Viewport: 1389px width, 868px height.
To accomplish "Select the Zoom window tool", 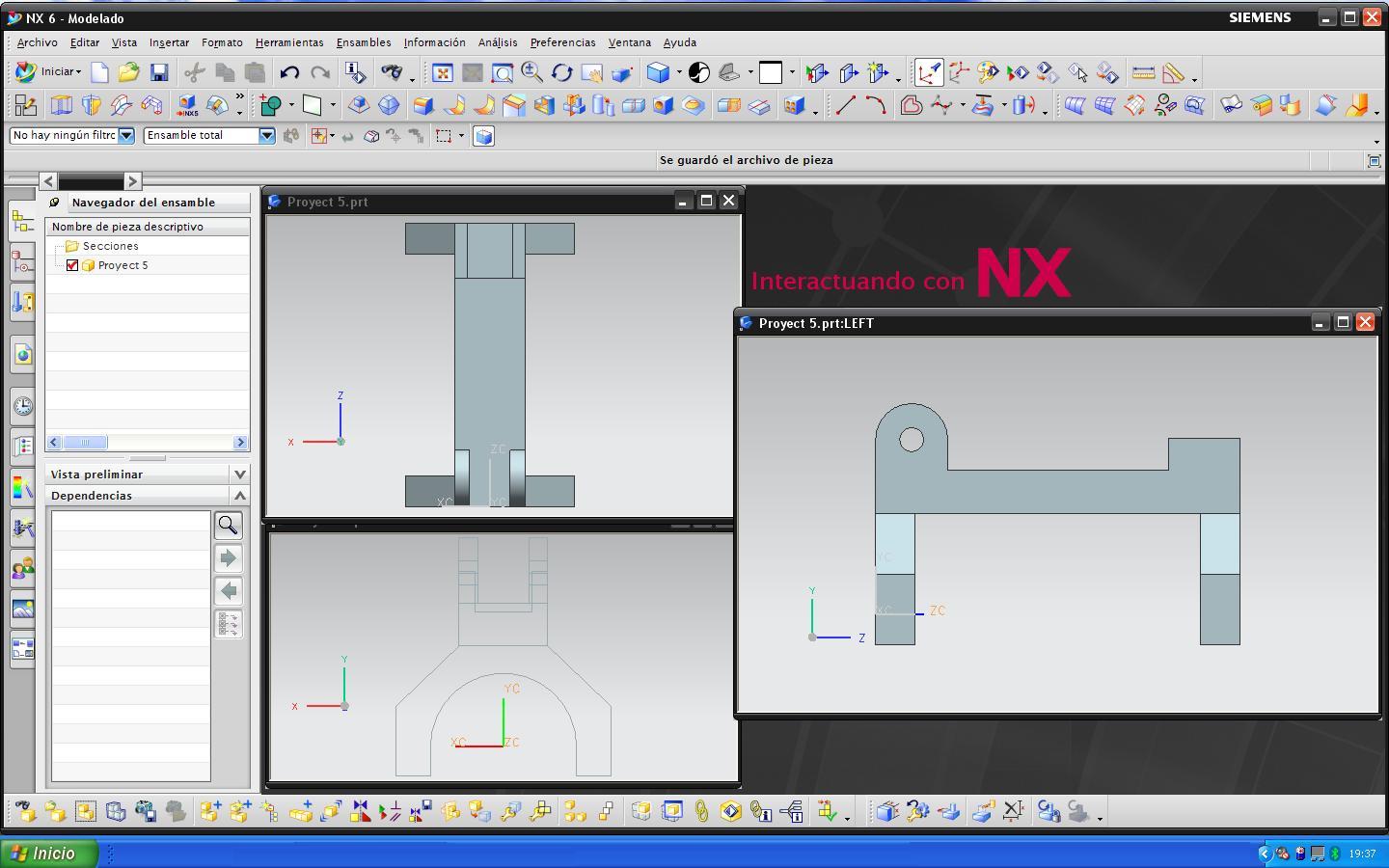I will click(x=503, y=72).
